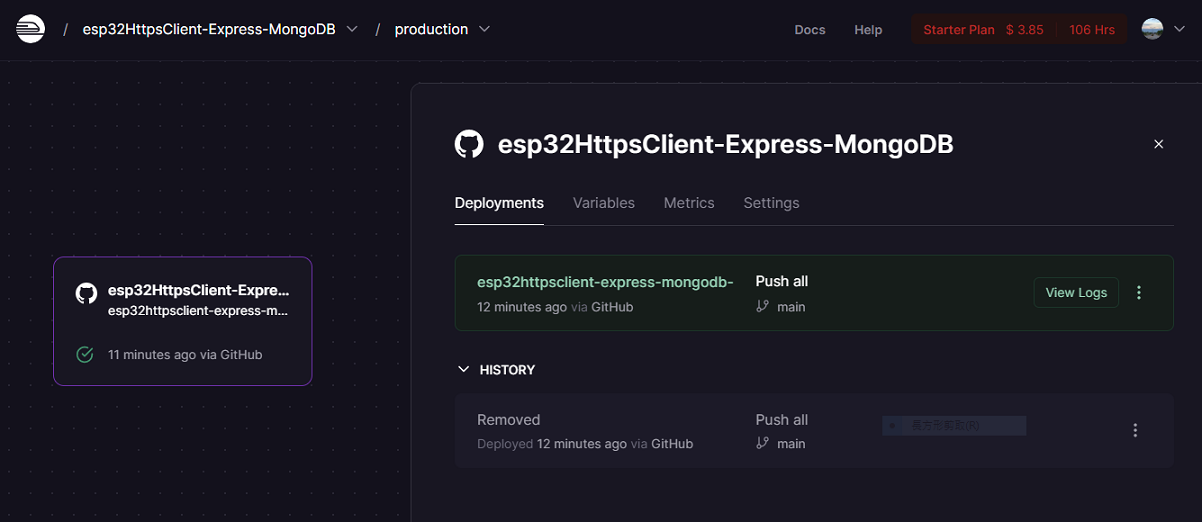Open the user avatar menu
Screen dimensions: 1202x522
1165,29
